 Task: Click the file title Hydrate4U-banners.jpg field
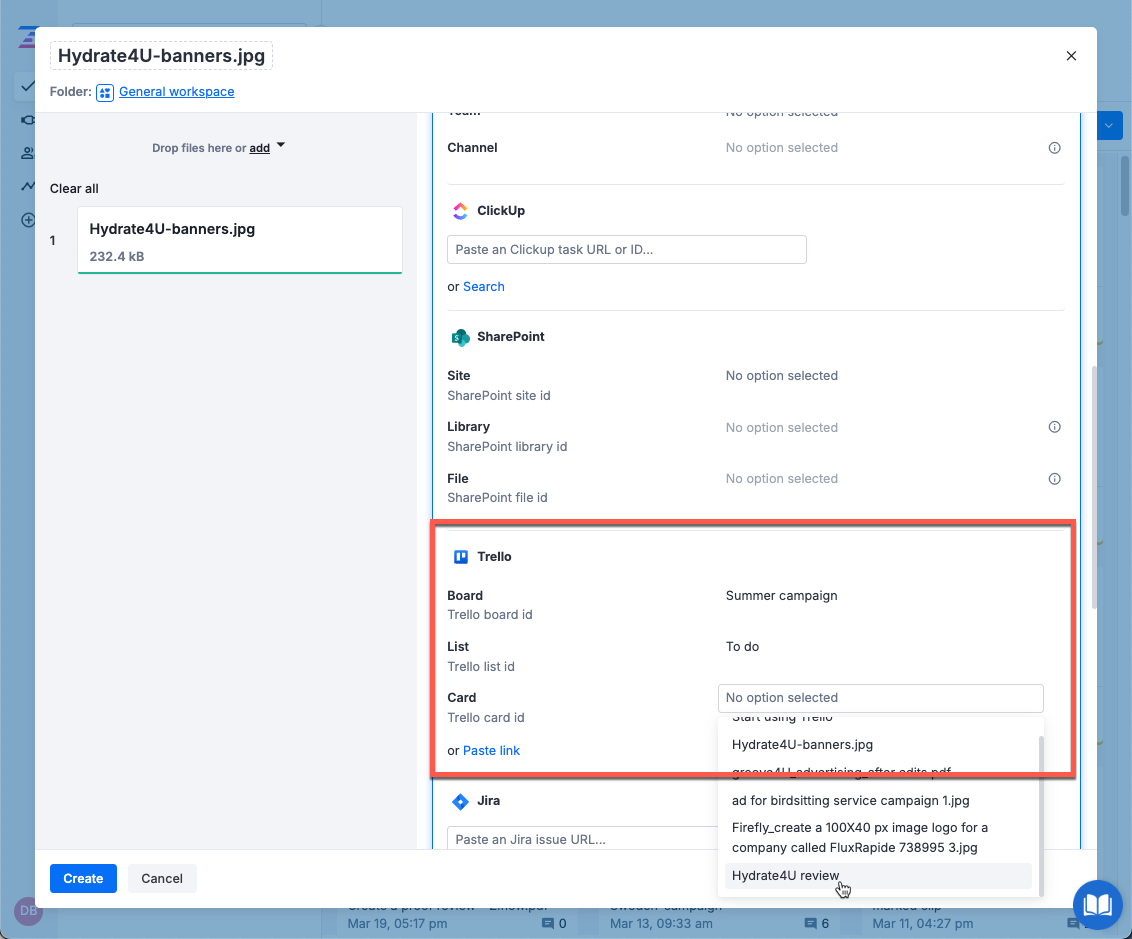pyautogui.click(x=161, y=56)
